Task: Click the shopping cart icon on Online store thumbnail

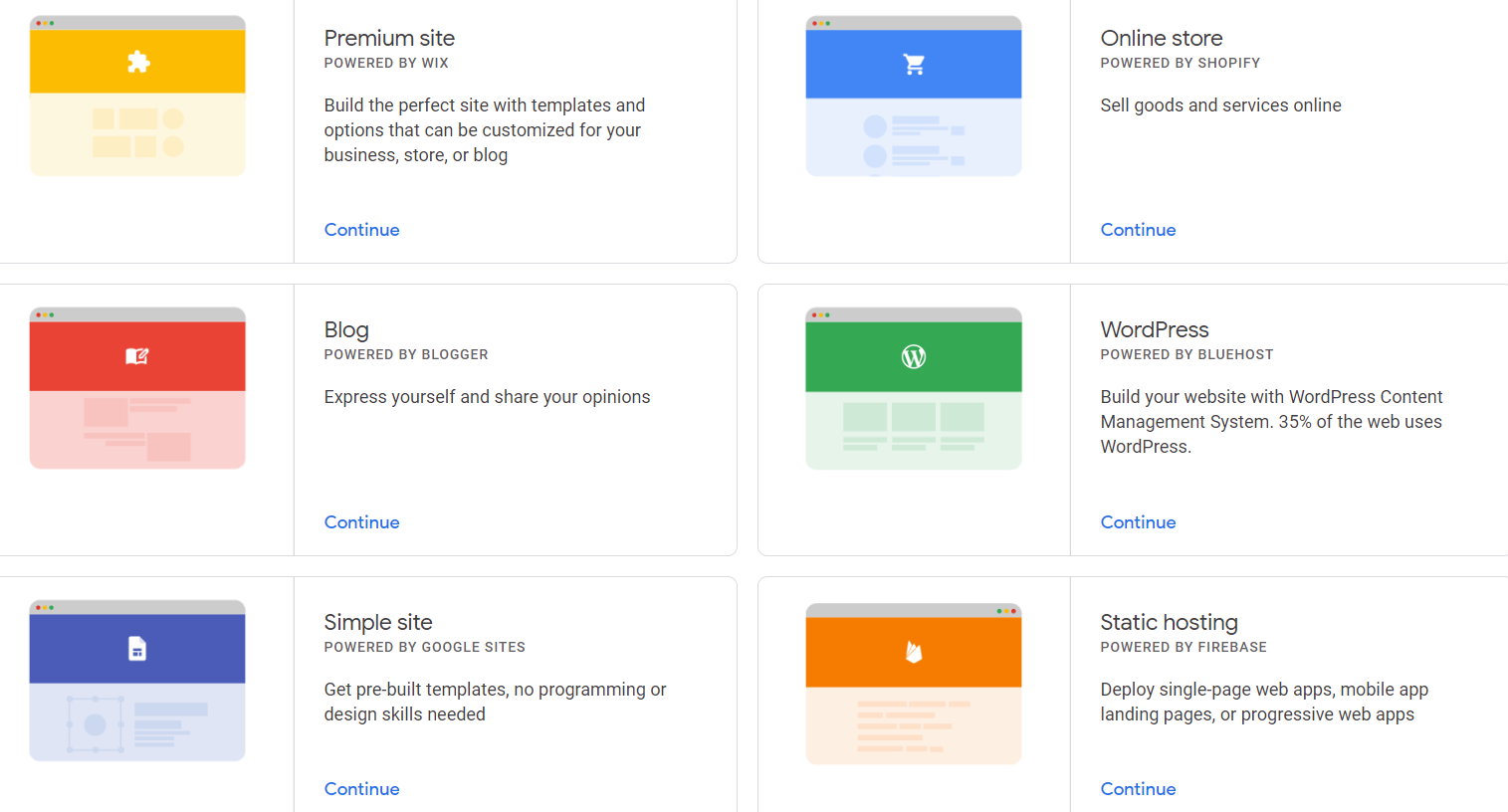Action: coord(914,65)
